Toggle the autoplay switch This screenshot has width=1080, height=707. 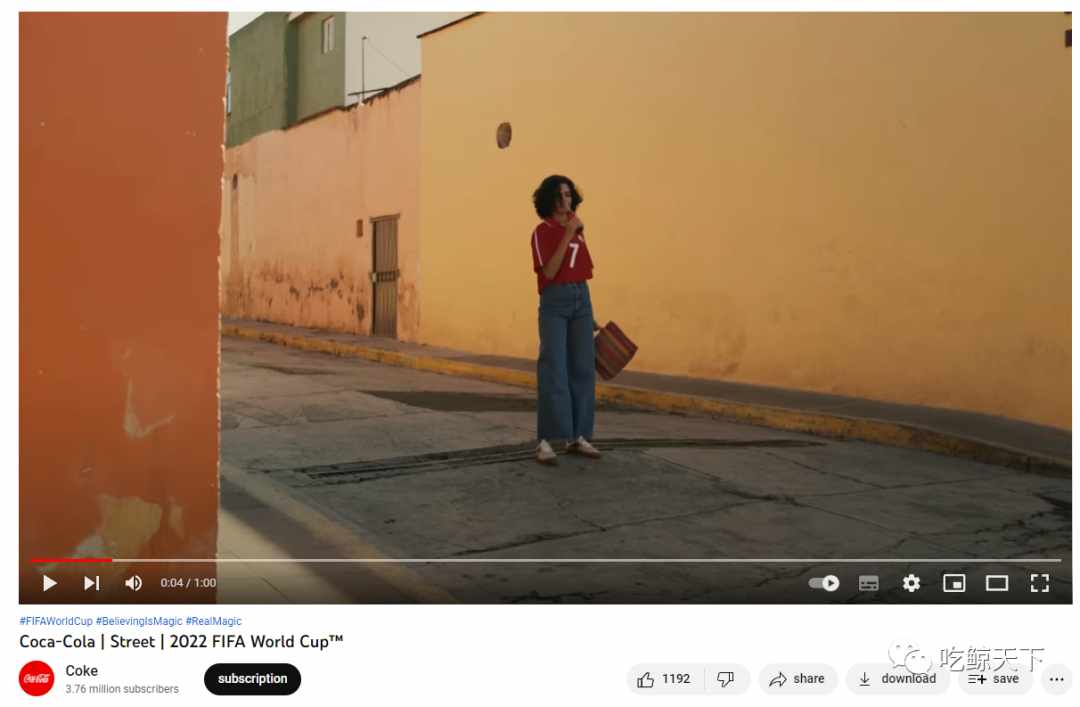824,583
